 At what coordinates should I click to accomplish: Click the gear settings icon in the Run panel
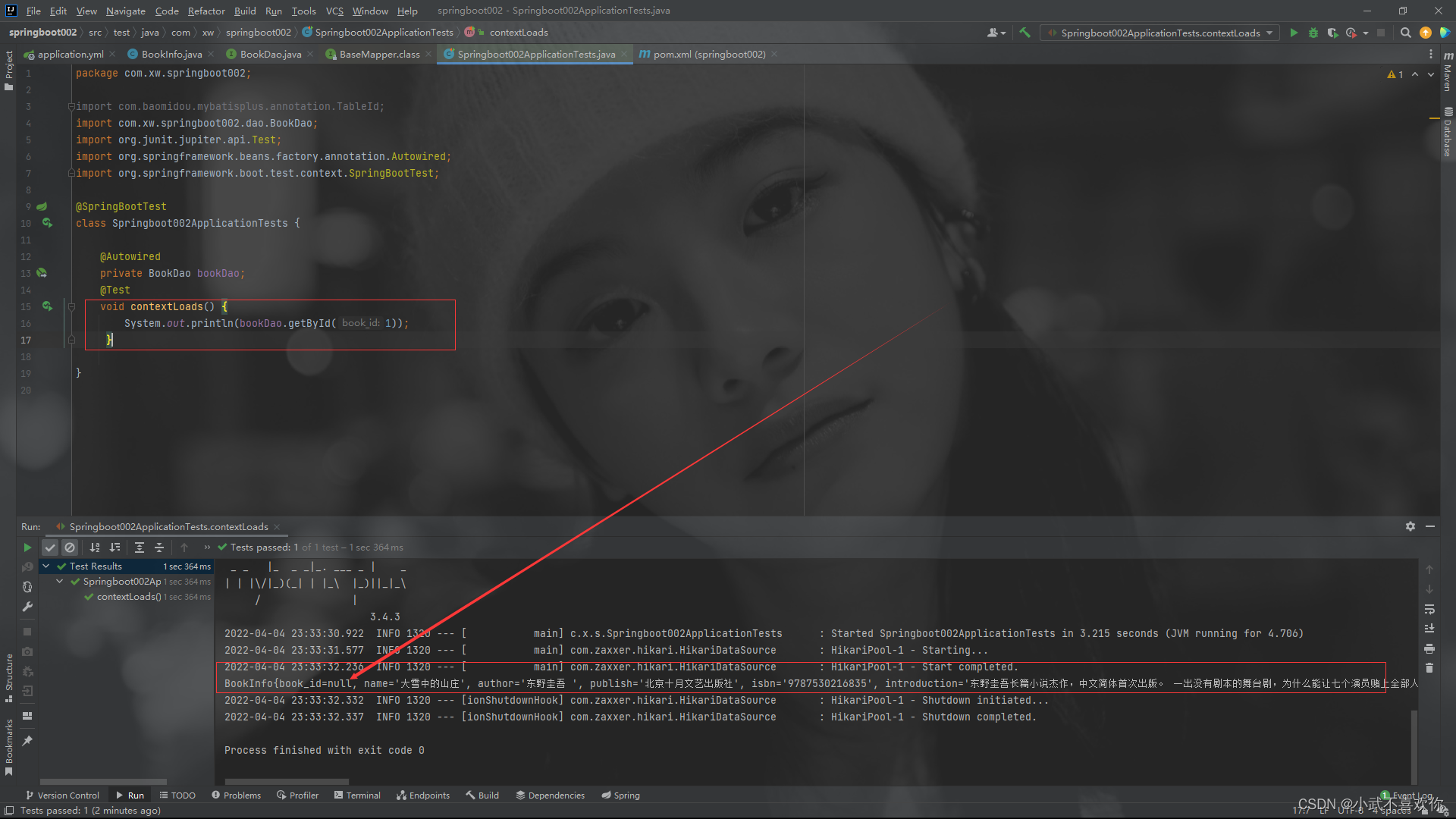pyautogui.click(x=1410, y=526)
